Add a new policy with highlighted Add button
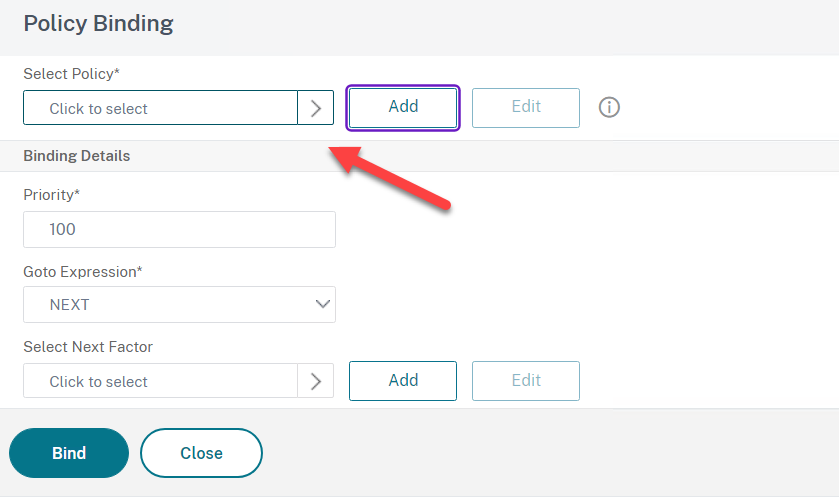The width and height of the screenshot is (839, 504). (403, 108)
